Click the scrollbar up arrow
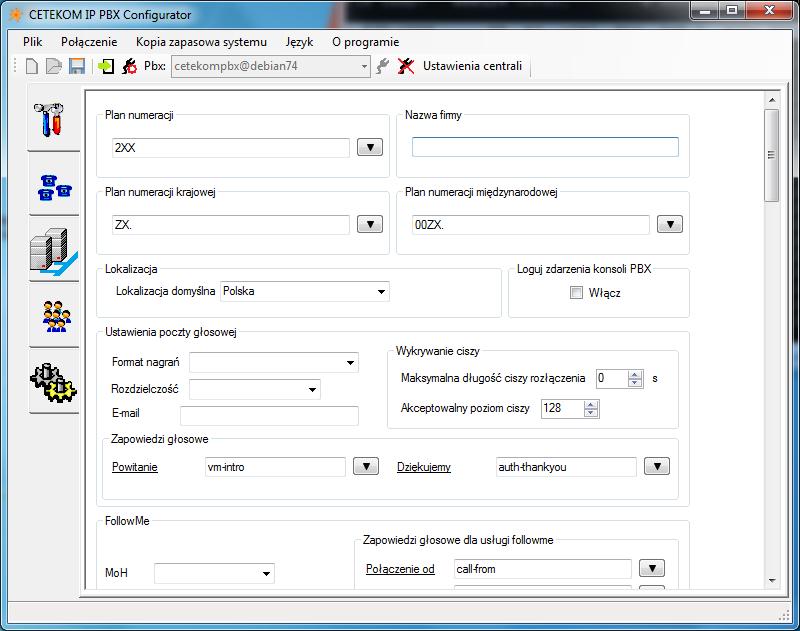Screen dimensions: 800x631 (x=771, y=100)
